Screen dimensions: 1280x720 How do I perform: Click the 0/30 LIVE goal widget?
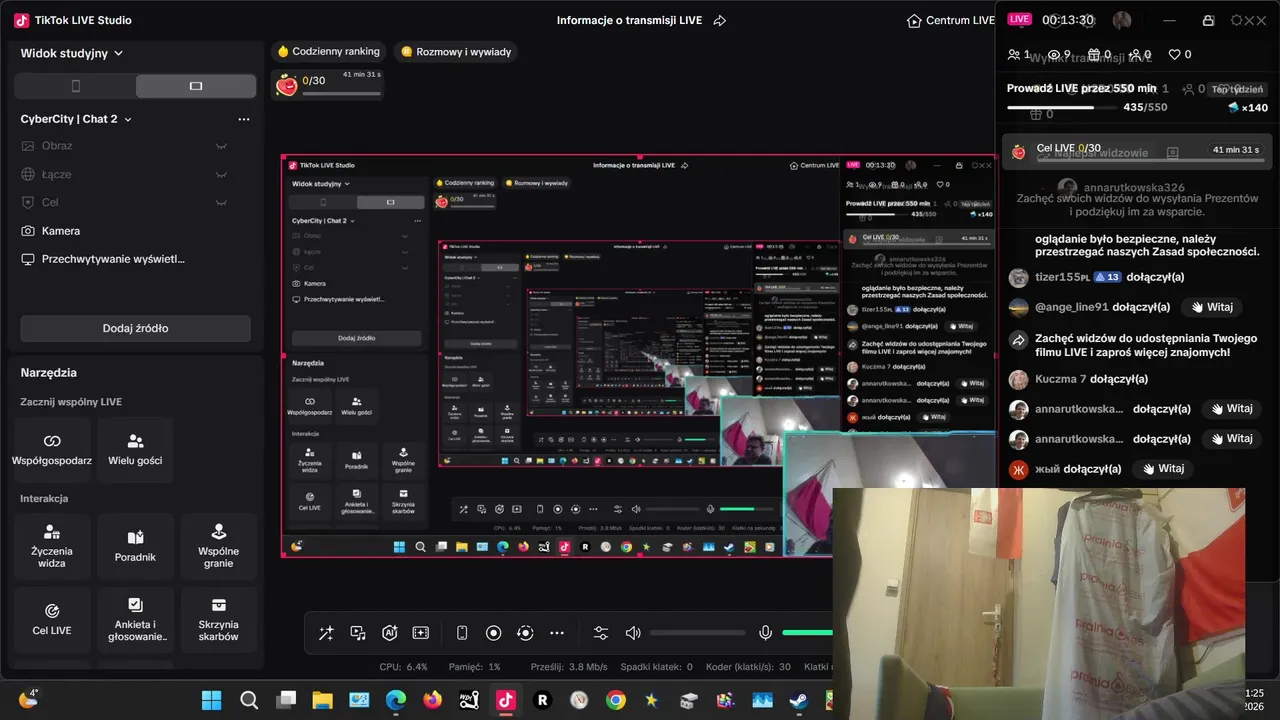point(327,84)
